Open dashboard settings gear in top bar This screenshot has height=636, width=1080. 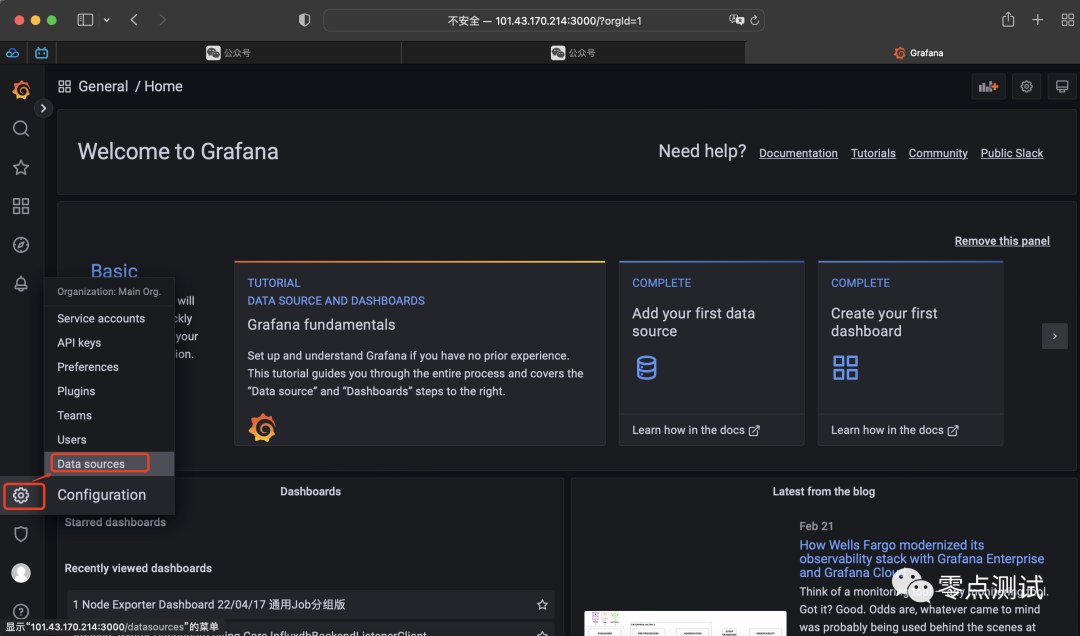1026,86
